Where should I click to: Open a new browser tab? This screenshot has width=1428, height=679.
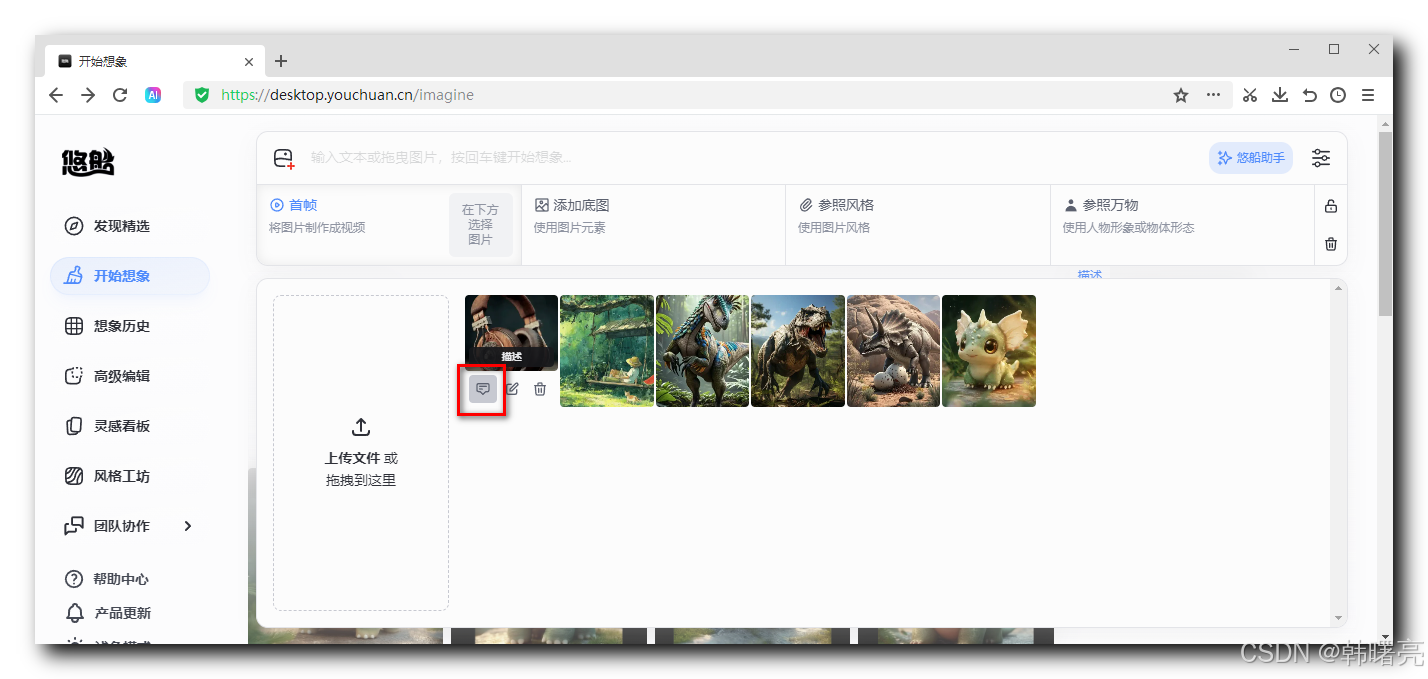(281, 61)
